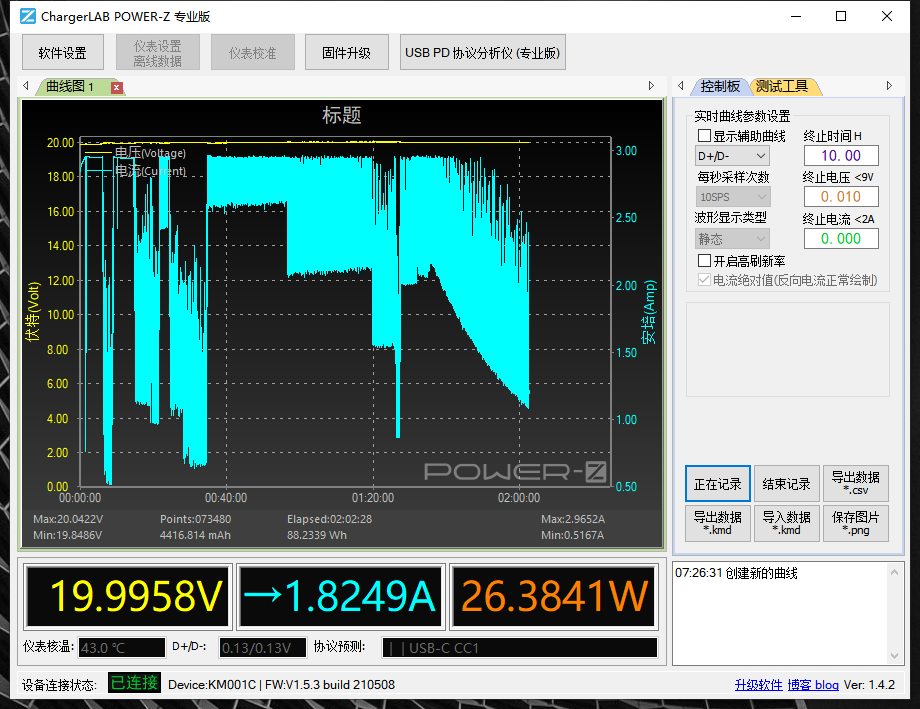Viewport: 920px width, 709px height.
Task: Click left arrow of the chart tab strip
Action: coord(26,86)
